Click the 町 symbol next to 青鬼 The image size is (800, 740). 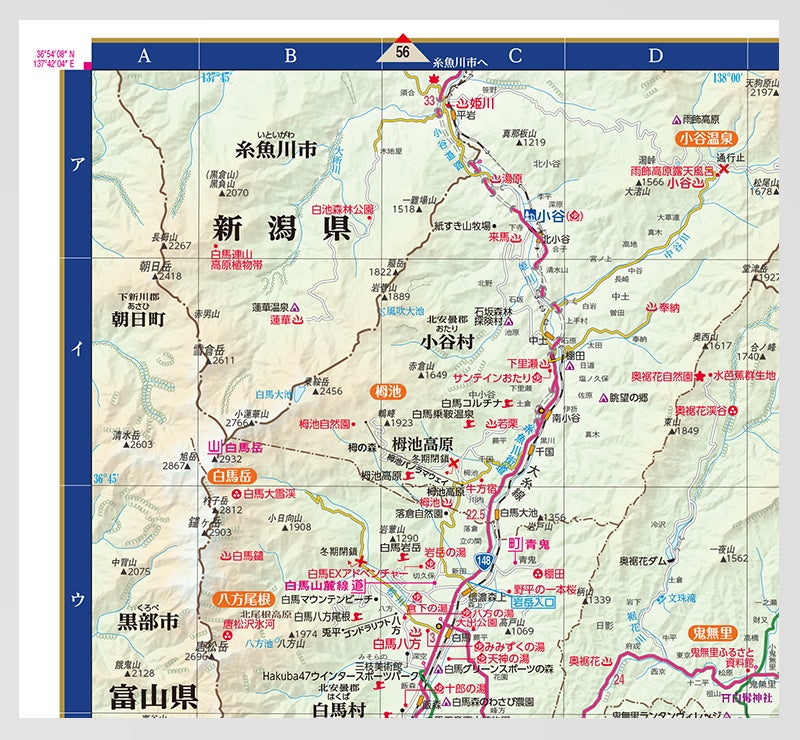click(x=514, y=544)
